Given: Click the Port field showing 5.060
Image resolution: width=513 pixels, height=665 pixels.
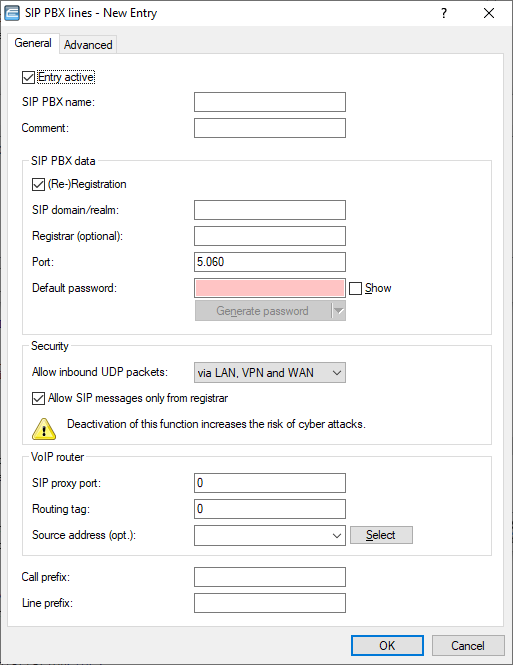Looking at the screenshot, I should coord(270,262).
